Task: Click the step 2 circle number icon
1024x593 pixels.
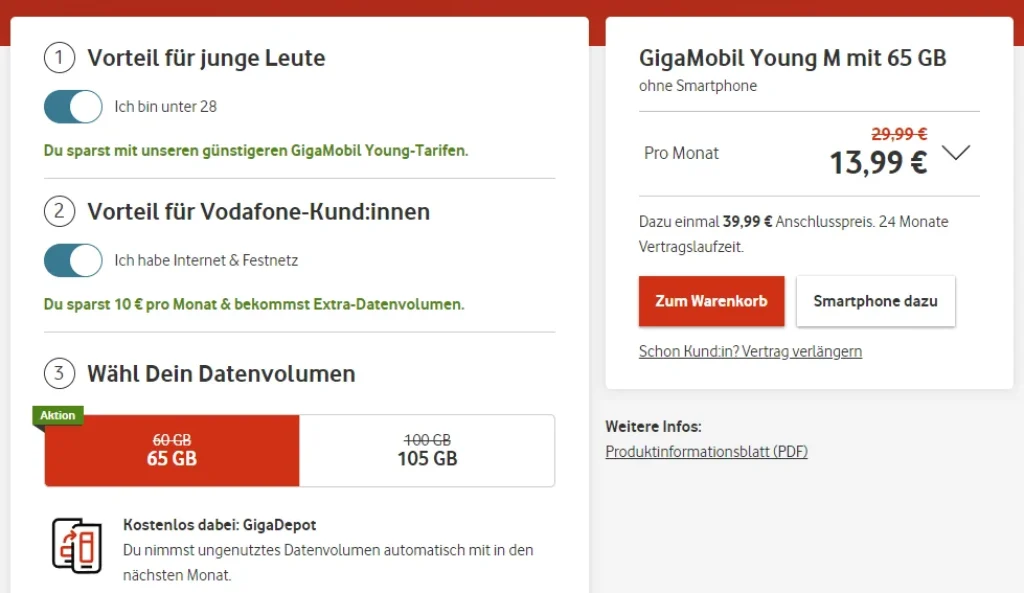Action: pyautogui.click(x=59, y=211)
